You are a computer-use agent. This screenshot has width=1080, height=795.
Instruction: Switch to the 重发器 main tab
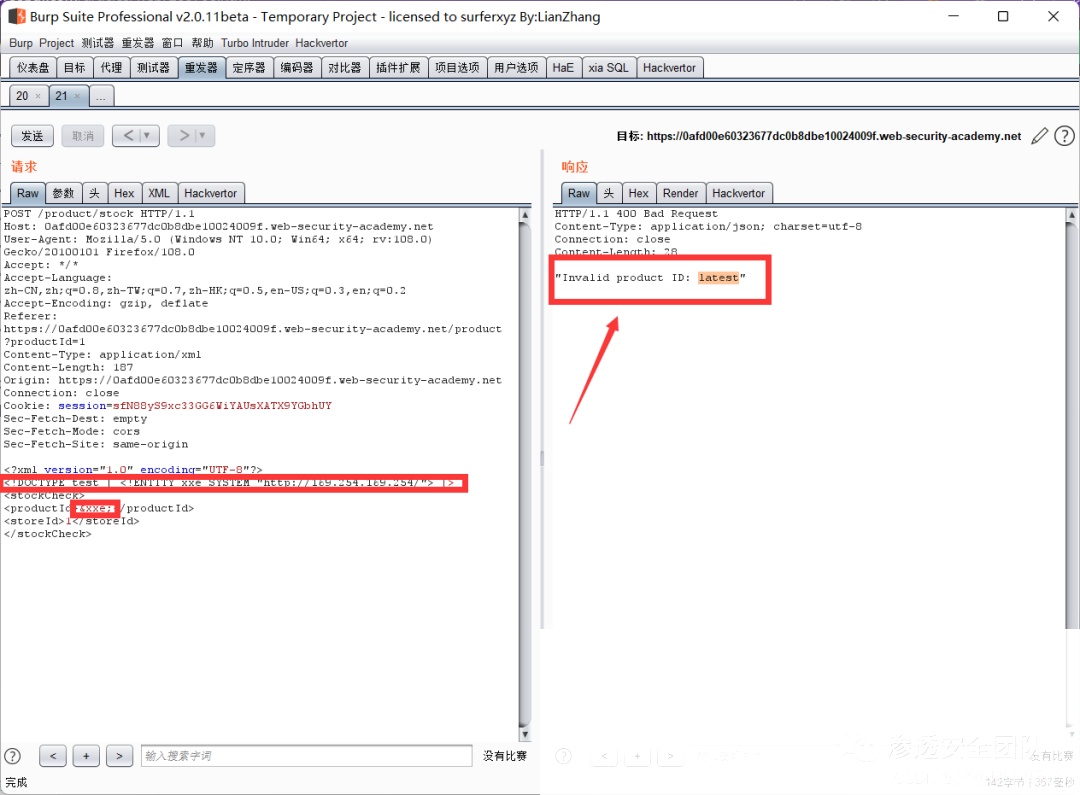click(201, 68)
